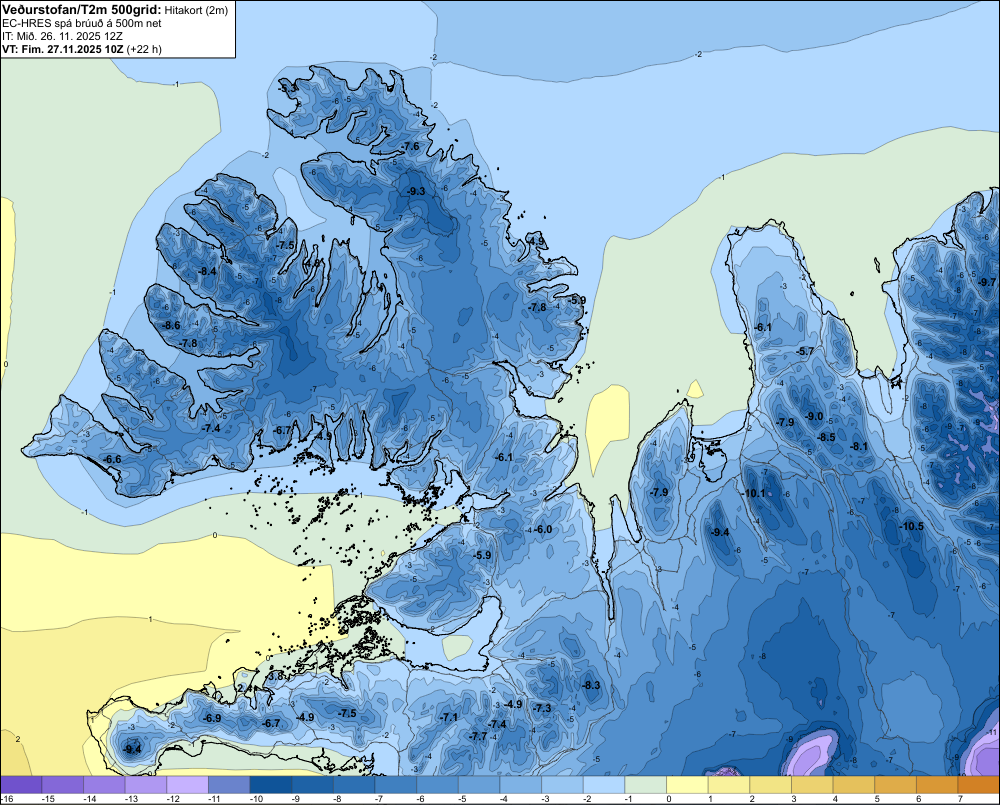
Task: Click the -9.0 temperature value on the map
Action: (x=814, y=417)
